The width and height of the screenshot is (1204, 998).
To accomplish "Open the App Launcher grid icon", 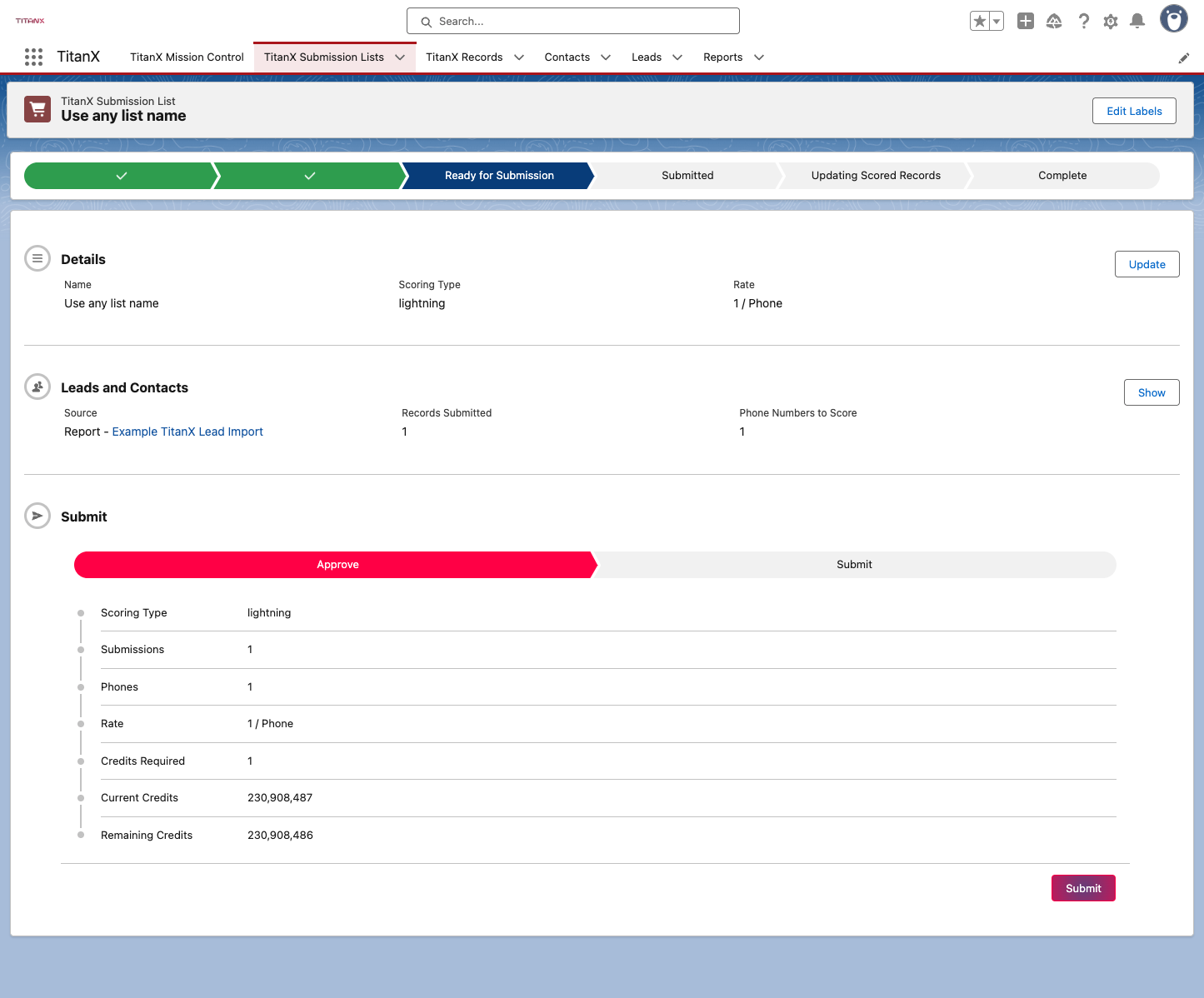I will point(33,57).
